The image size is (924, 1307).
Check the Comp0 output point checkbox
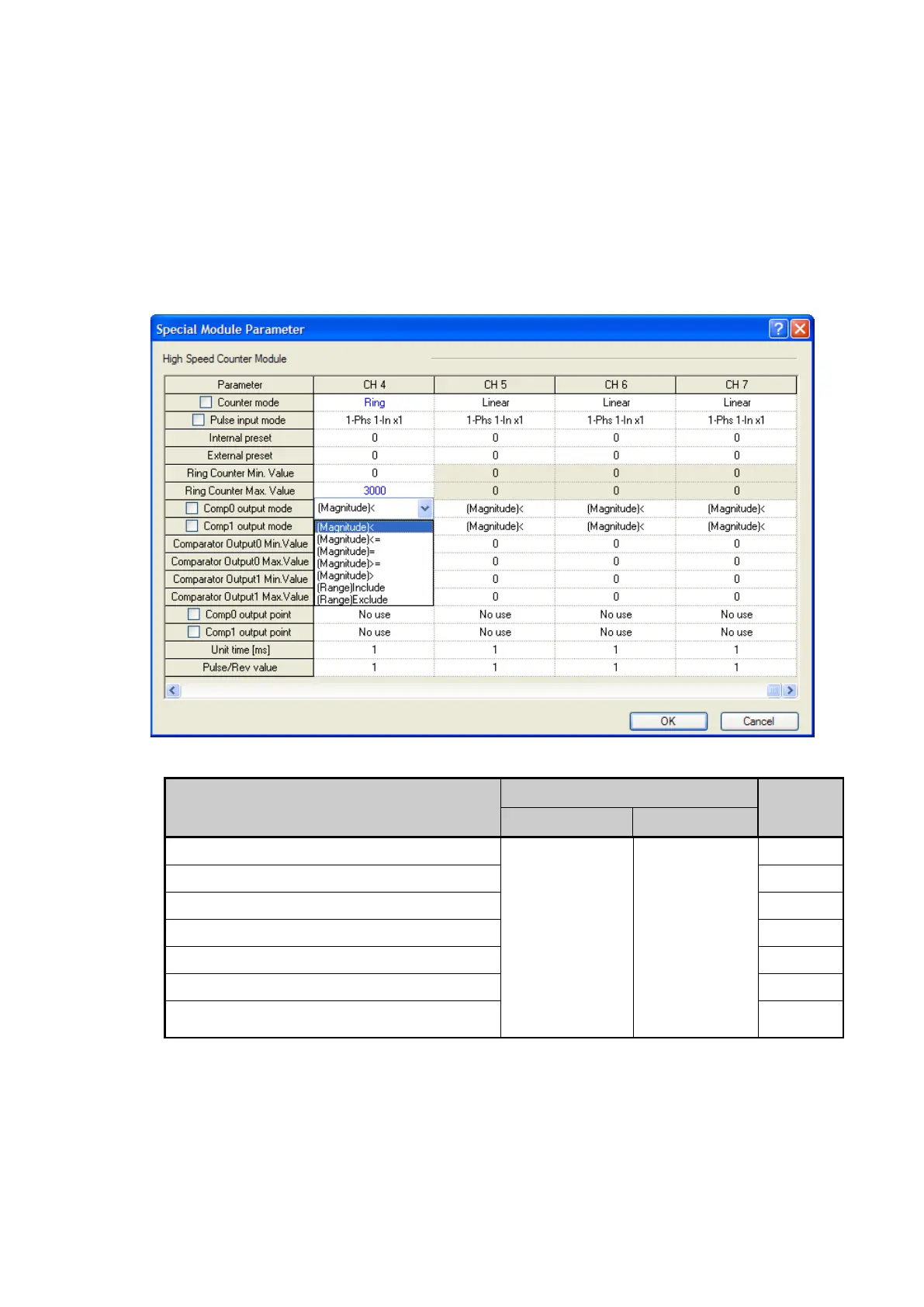(x=194, y=615)
